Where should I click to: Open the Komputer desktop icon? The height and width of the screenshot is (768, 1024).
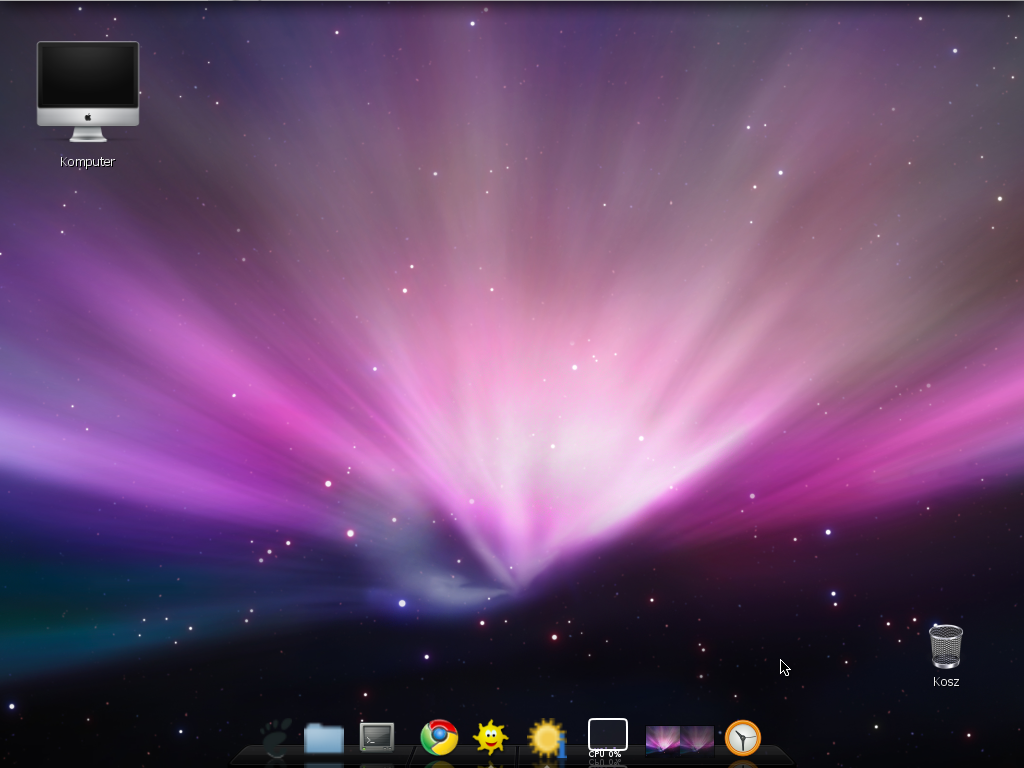[88, 91]
